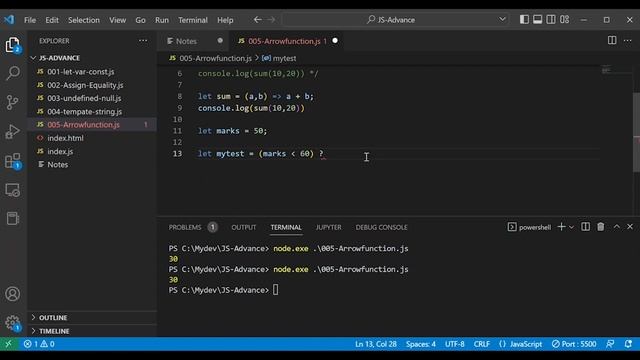Go back in navigation history
Viewport: 640px width, 360px height.
(258, 20)
